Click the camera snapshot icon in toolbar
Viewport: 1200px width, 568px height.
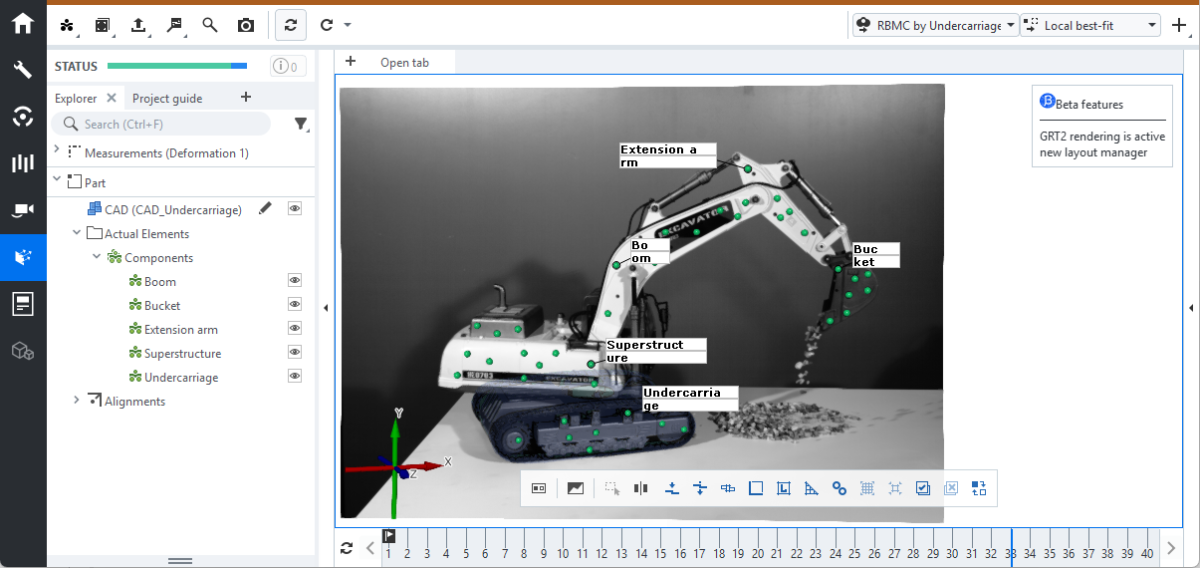tap(245, 25)
